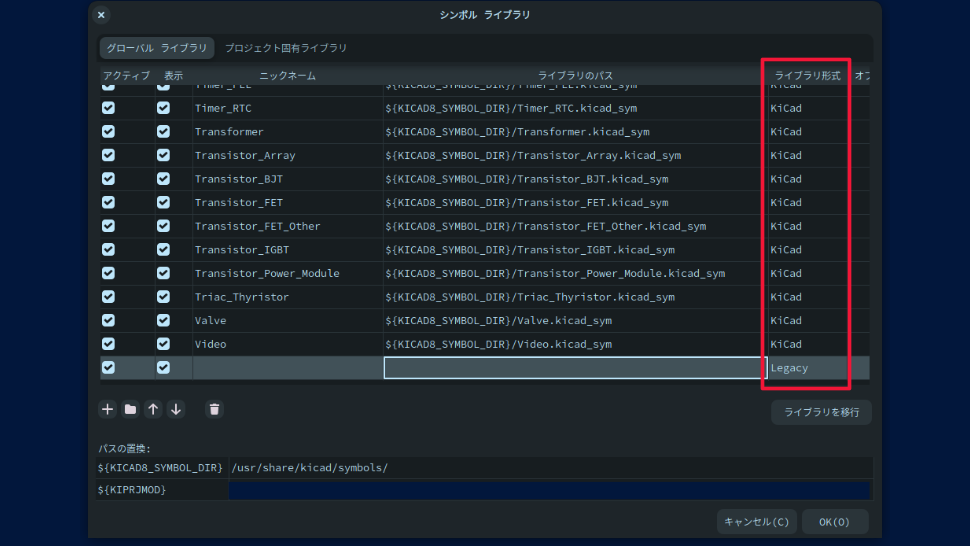Click the ${KICAD8_SYMBOL_DIR} substitution name

[160, 468]
